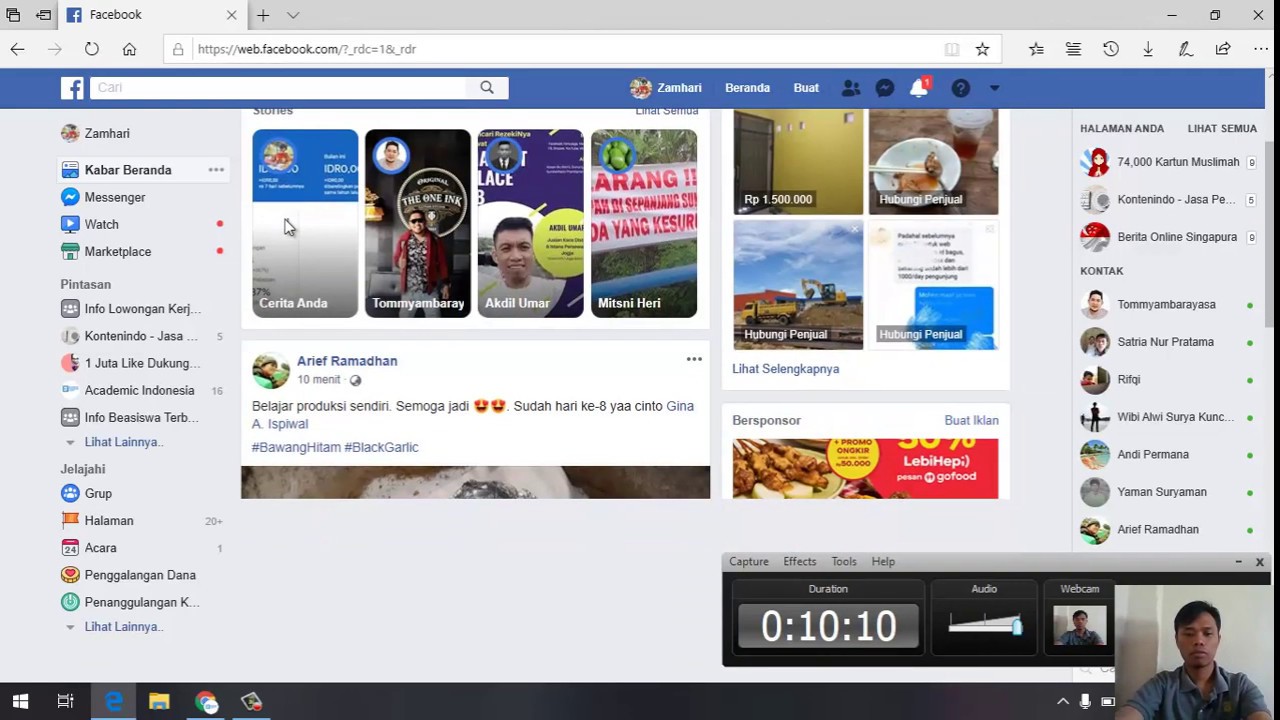Screen dimensions: 1280x720
Task: Click the #BawangHitam hashtag
Action: pos(296,447)
